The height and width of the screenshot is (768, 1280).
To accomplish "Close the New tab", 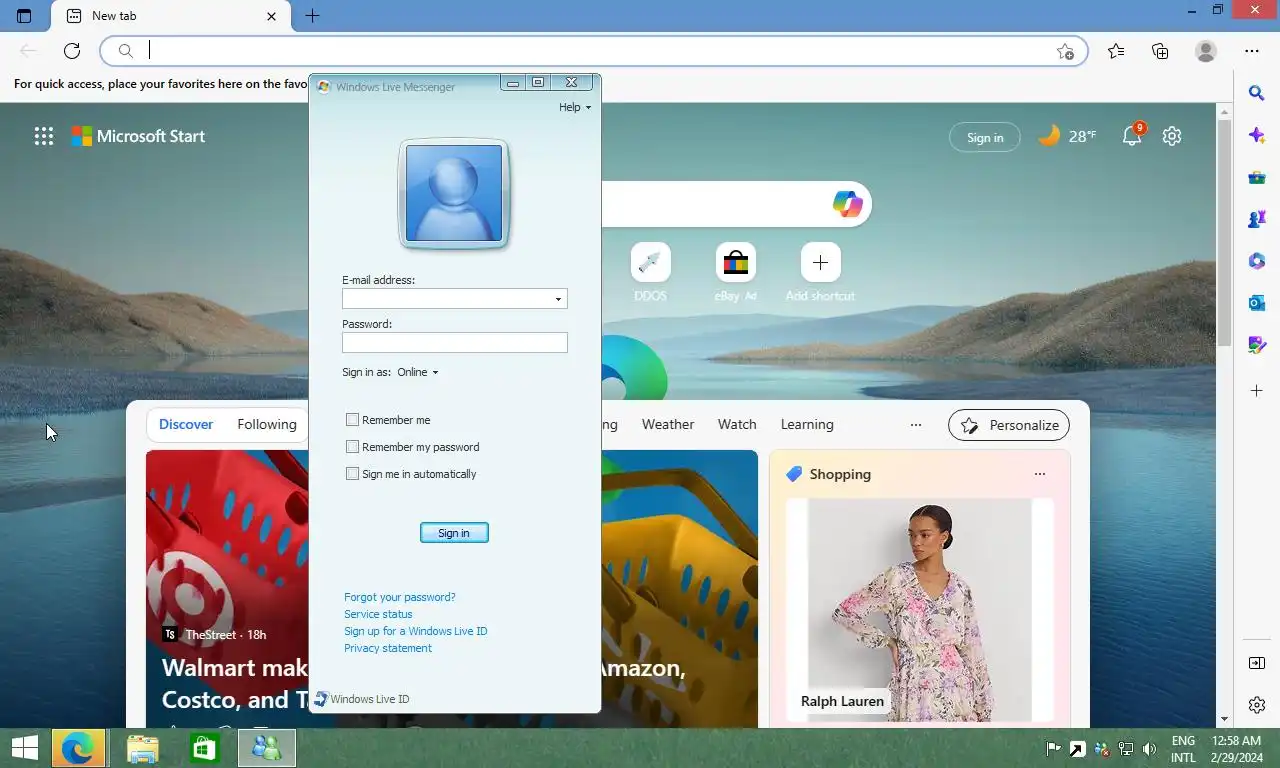I will pyautogui.click(x=271, y=16).
